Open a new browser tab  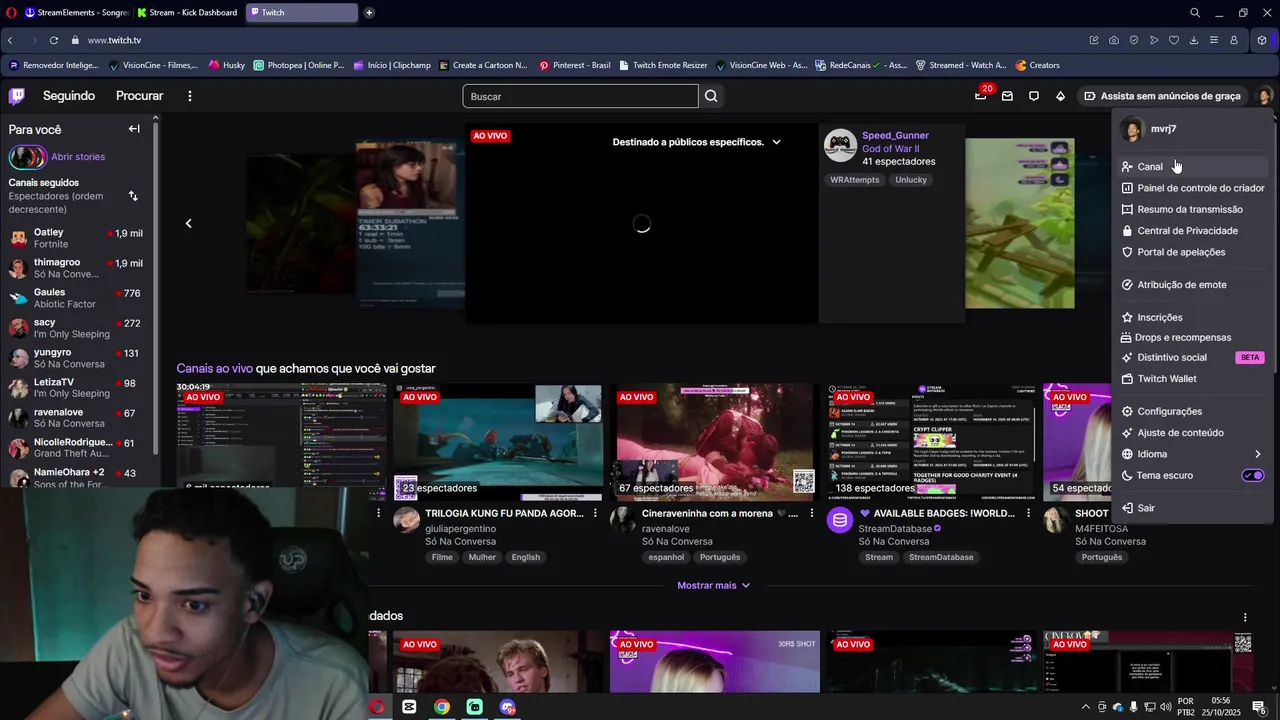point(369,13)
